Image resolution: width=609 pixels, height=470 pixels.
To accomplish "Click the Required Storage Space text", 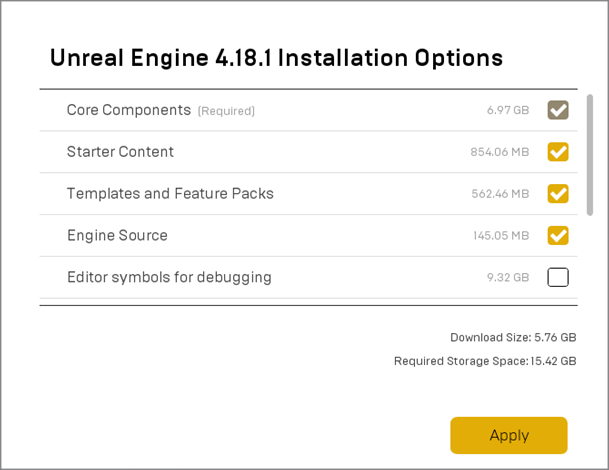I will point(485,361).
